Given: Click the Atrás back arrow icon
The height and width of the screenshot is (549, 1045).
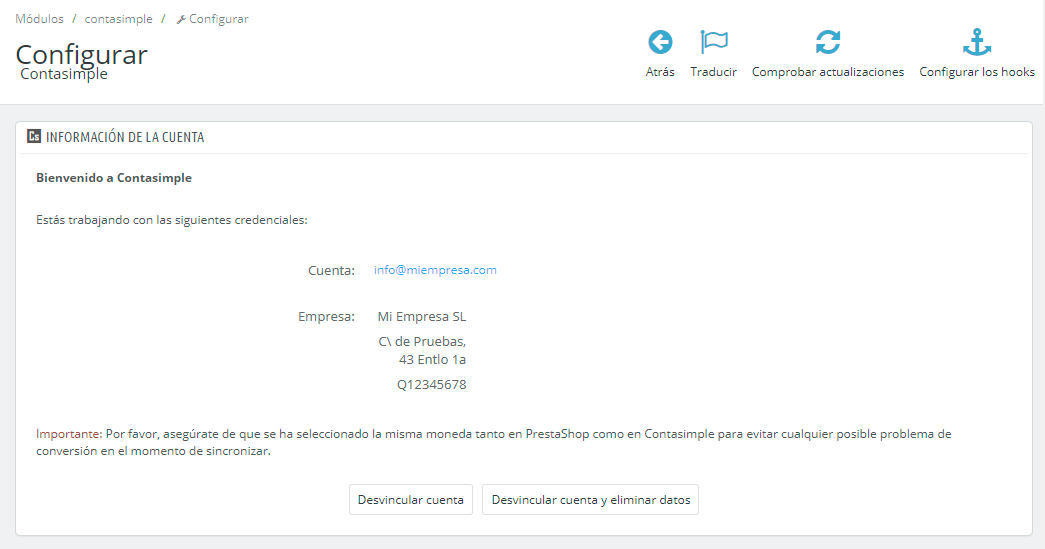Looking at the screenshot, I should pyautogui.click(x=660, y=42).
